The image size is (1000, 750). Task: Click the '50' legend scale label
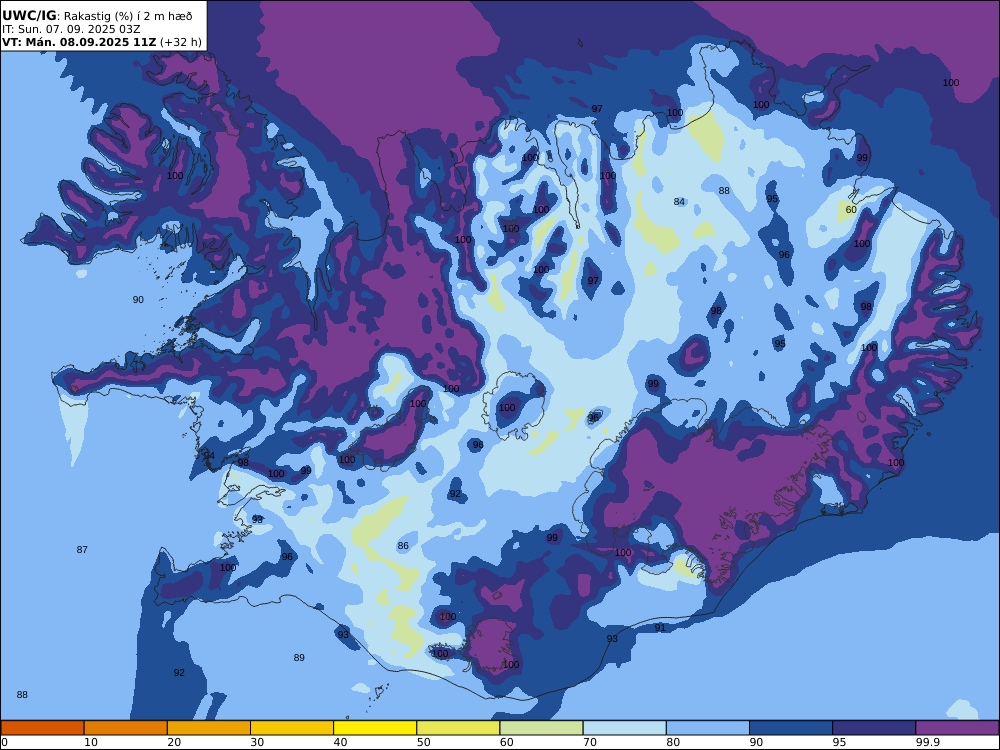pos(423,742)
